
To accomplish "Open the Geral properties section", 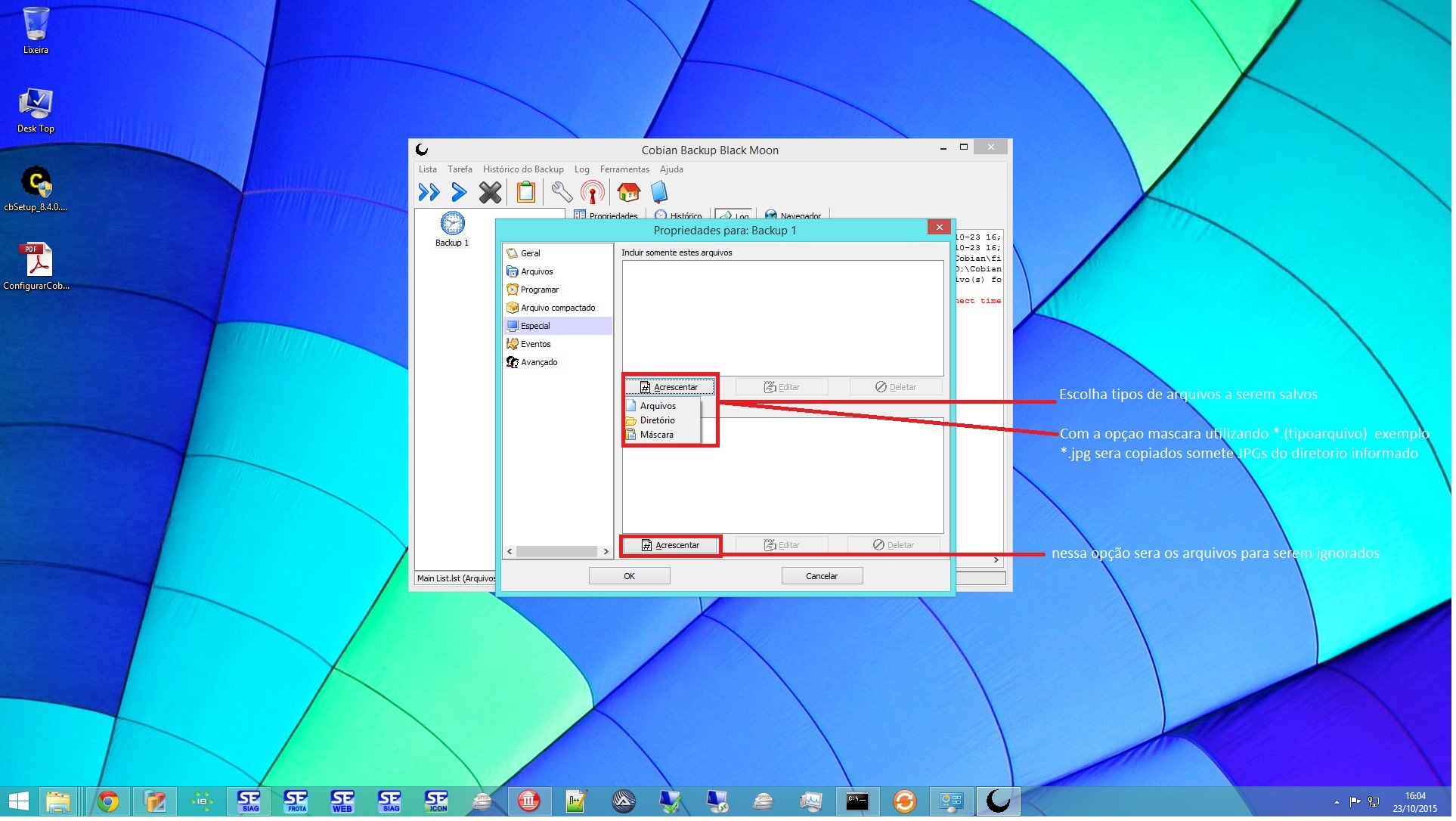I will pos(531,254).
